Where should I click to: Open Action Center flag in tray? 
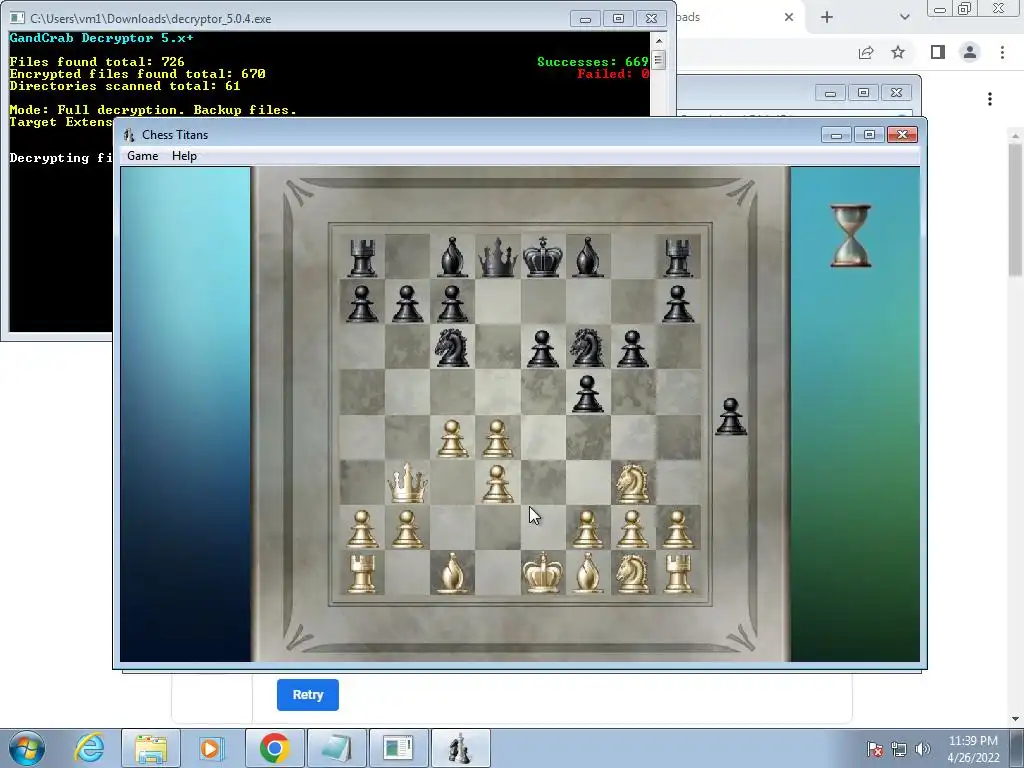(875, 749)
